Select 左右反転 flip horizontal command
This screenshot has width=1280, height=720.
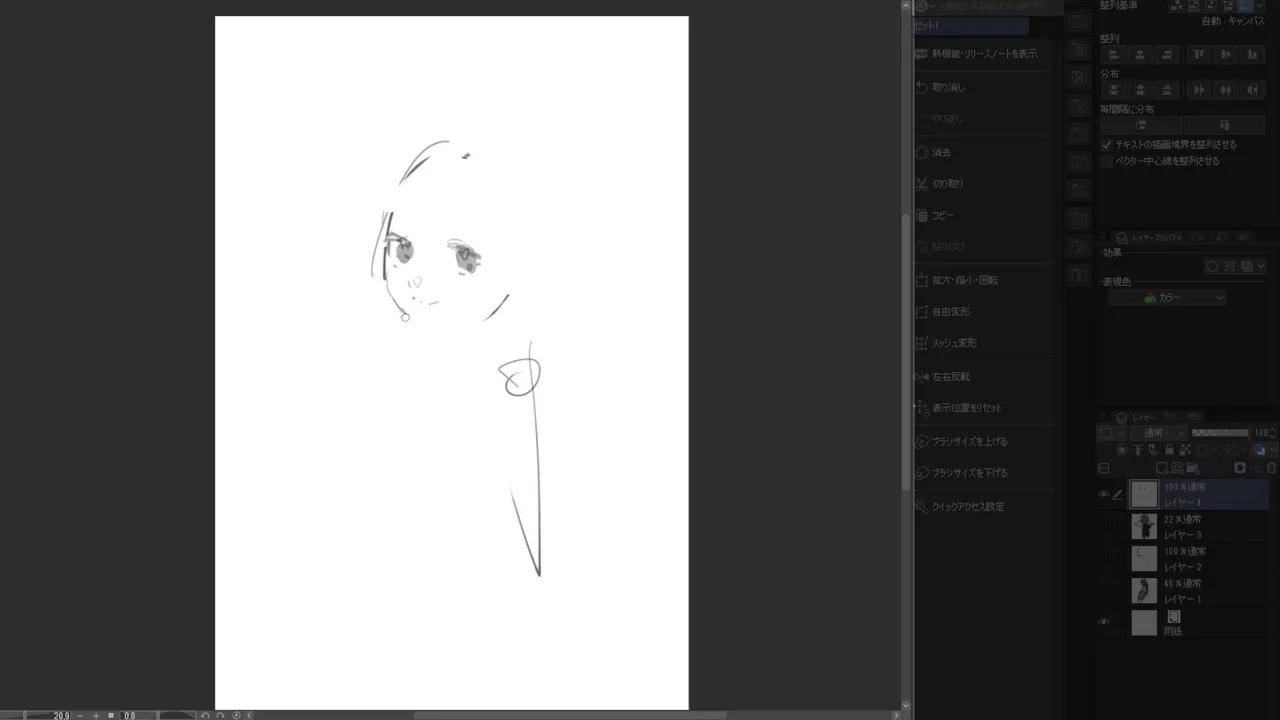click(x=986, y=377)
